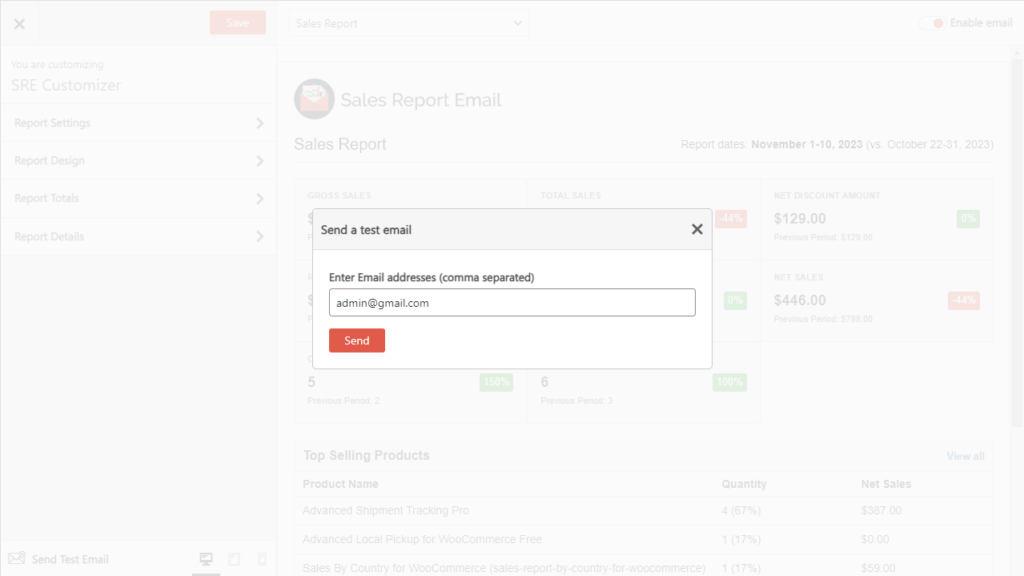Switch to tablet preview icon
This screenshot has height=576, width=1024.
tap(234, 559)
